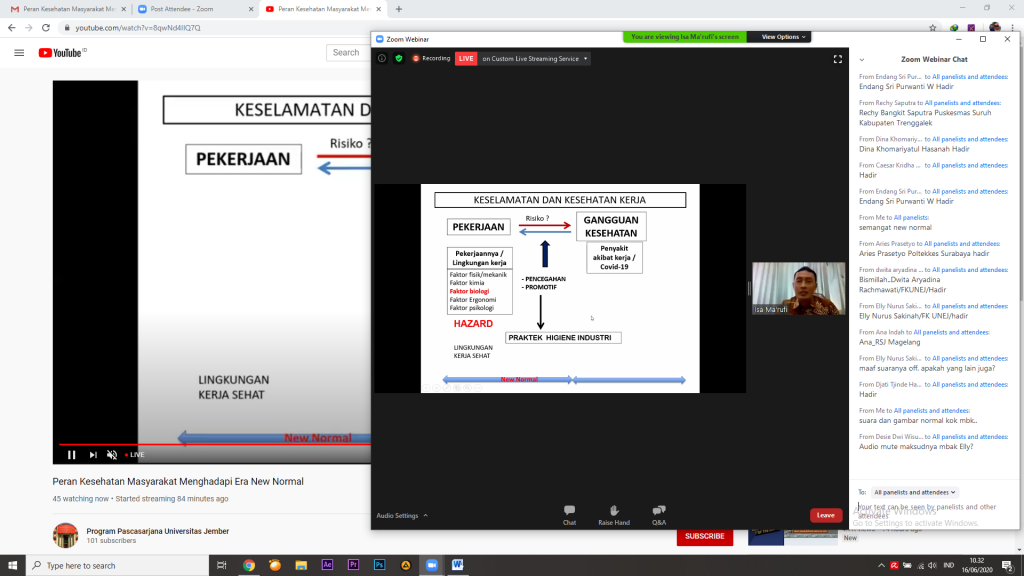Click the meeting information icon

(382, 59)
